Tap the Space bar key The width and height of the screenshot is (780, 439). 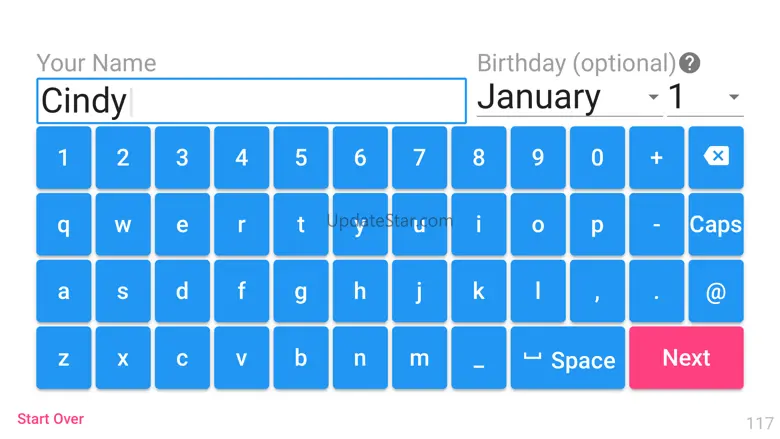[568, 357]
